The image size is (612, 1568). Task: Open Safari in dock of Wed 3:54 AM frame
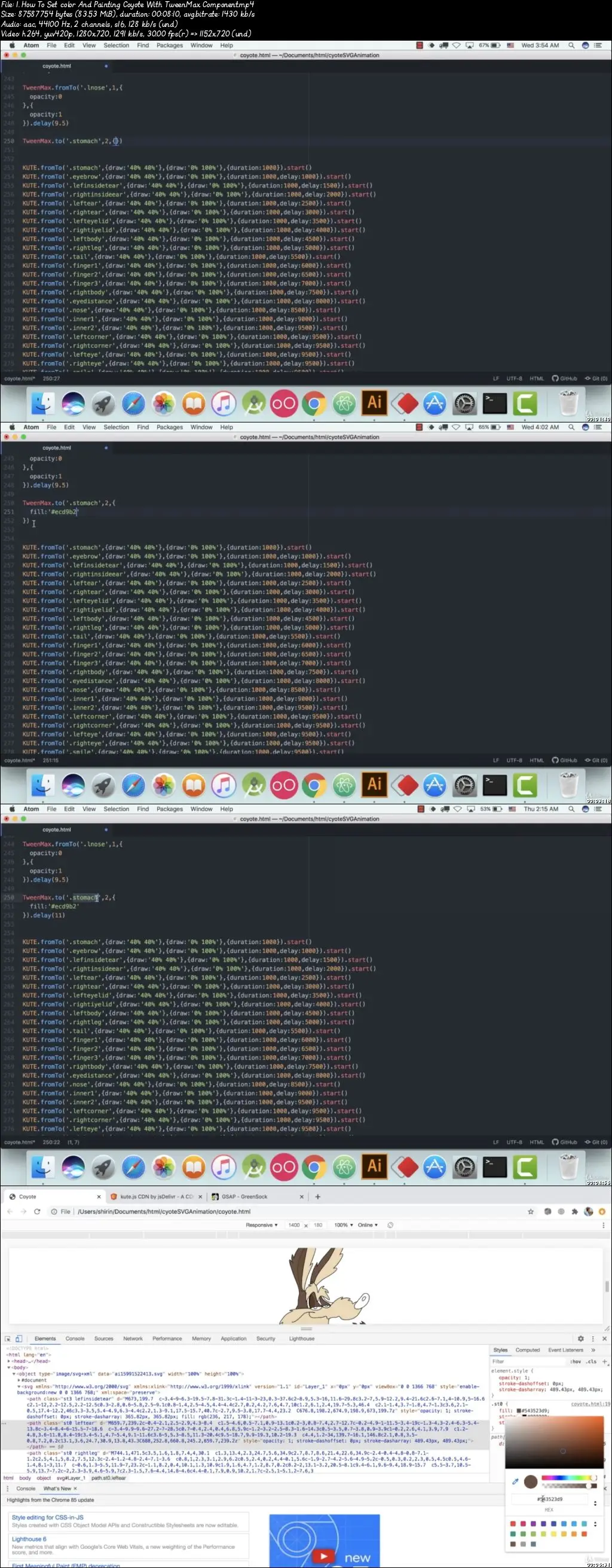(133, 403)
